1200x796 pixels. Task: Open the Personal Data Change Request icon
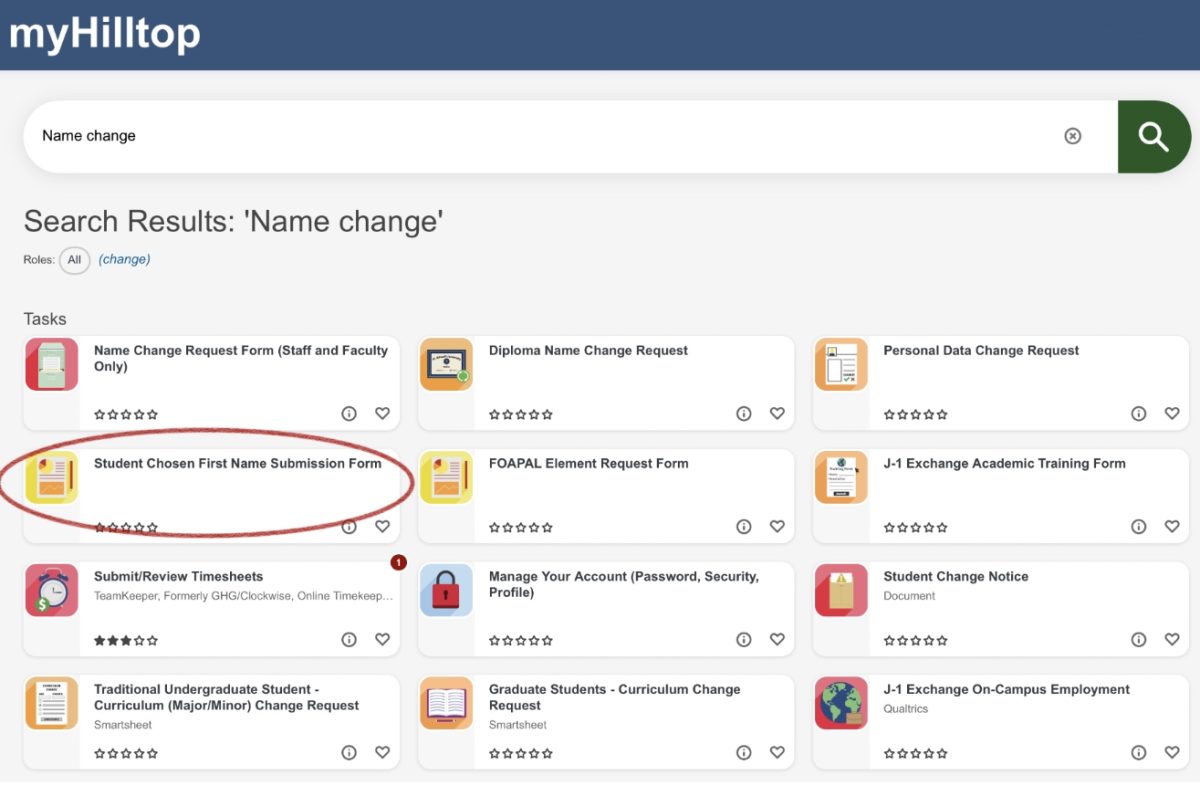click(841, 364)
